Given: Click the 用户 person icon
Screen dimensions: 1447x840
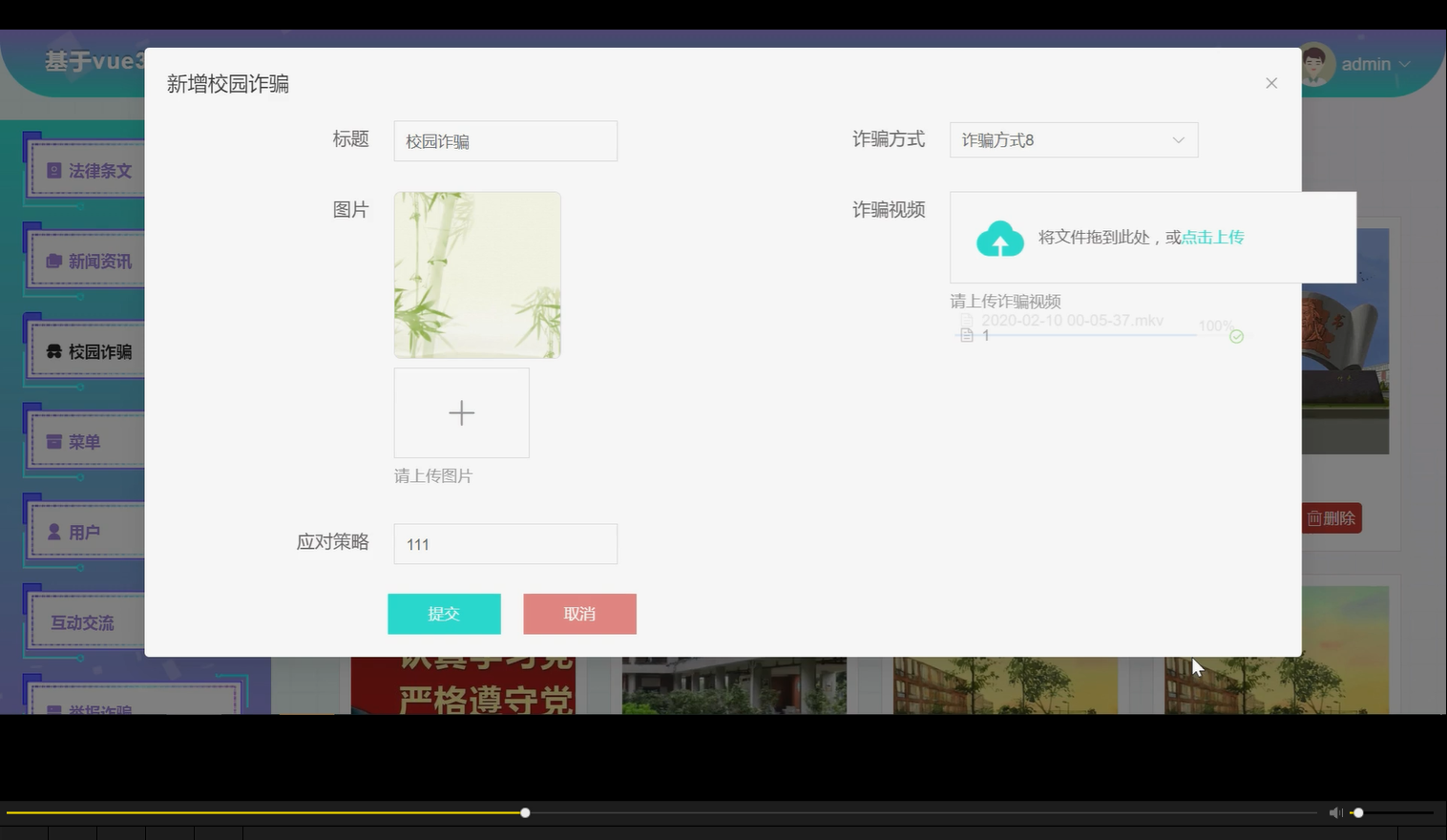Looking at the screenshot, I should 54,530.
